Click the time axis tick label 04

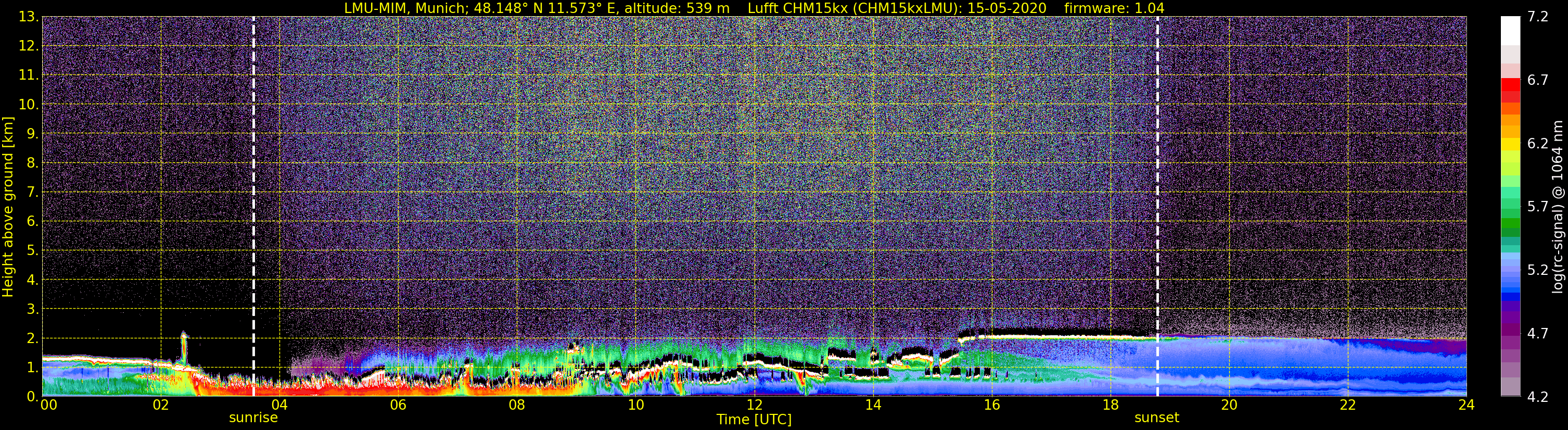click(279, 406)
